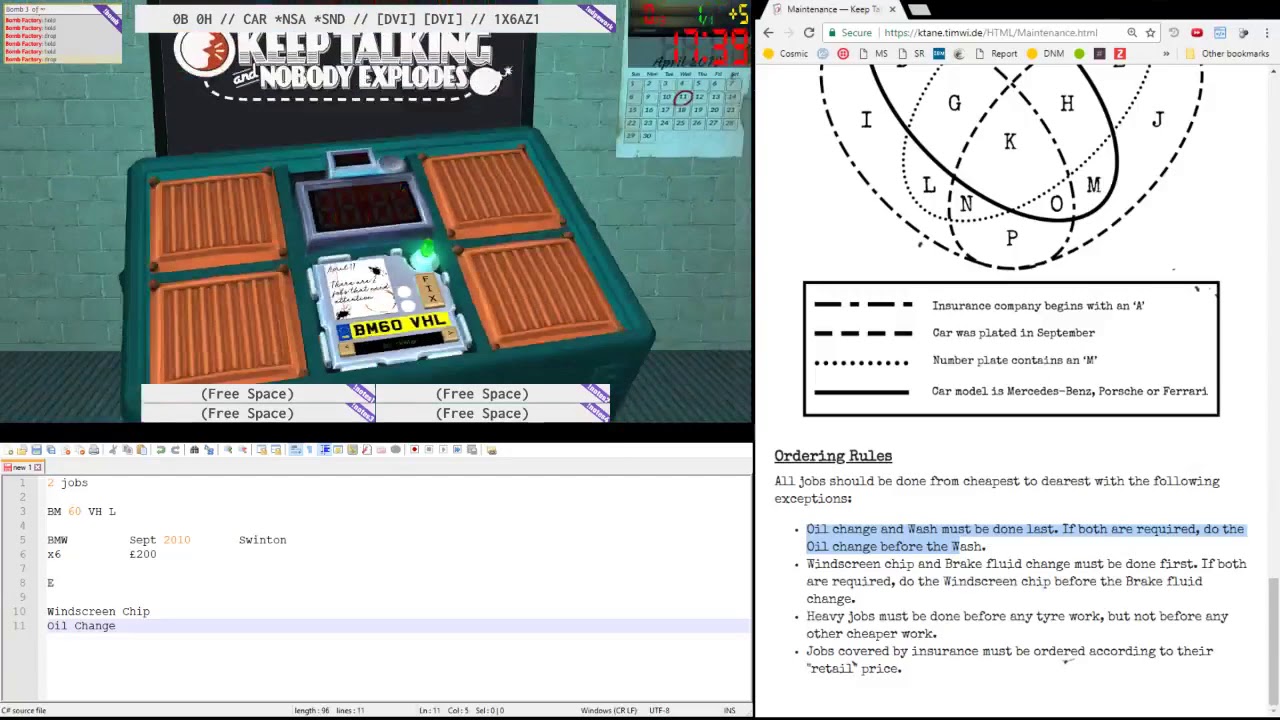Open the Cosmic bookmark
This screenshot has width=1280, height=720.
click(x=786, y=53)
